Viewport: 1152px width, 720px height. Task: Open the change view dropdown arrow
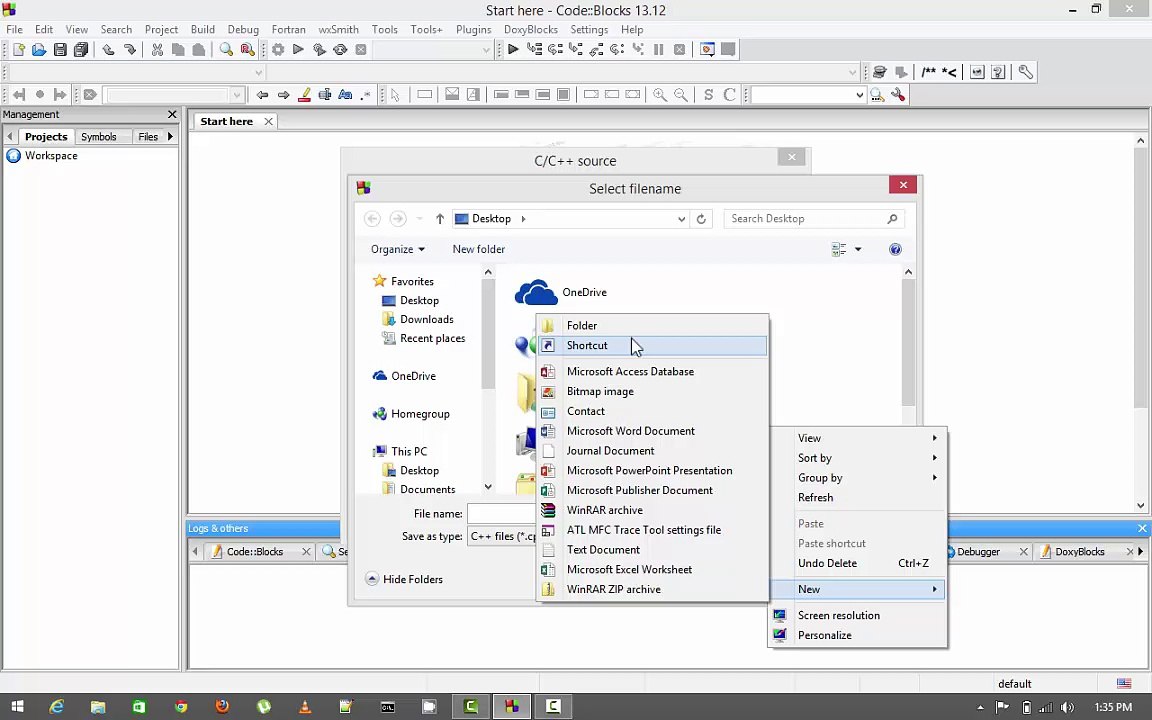pos(857,249)
